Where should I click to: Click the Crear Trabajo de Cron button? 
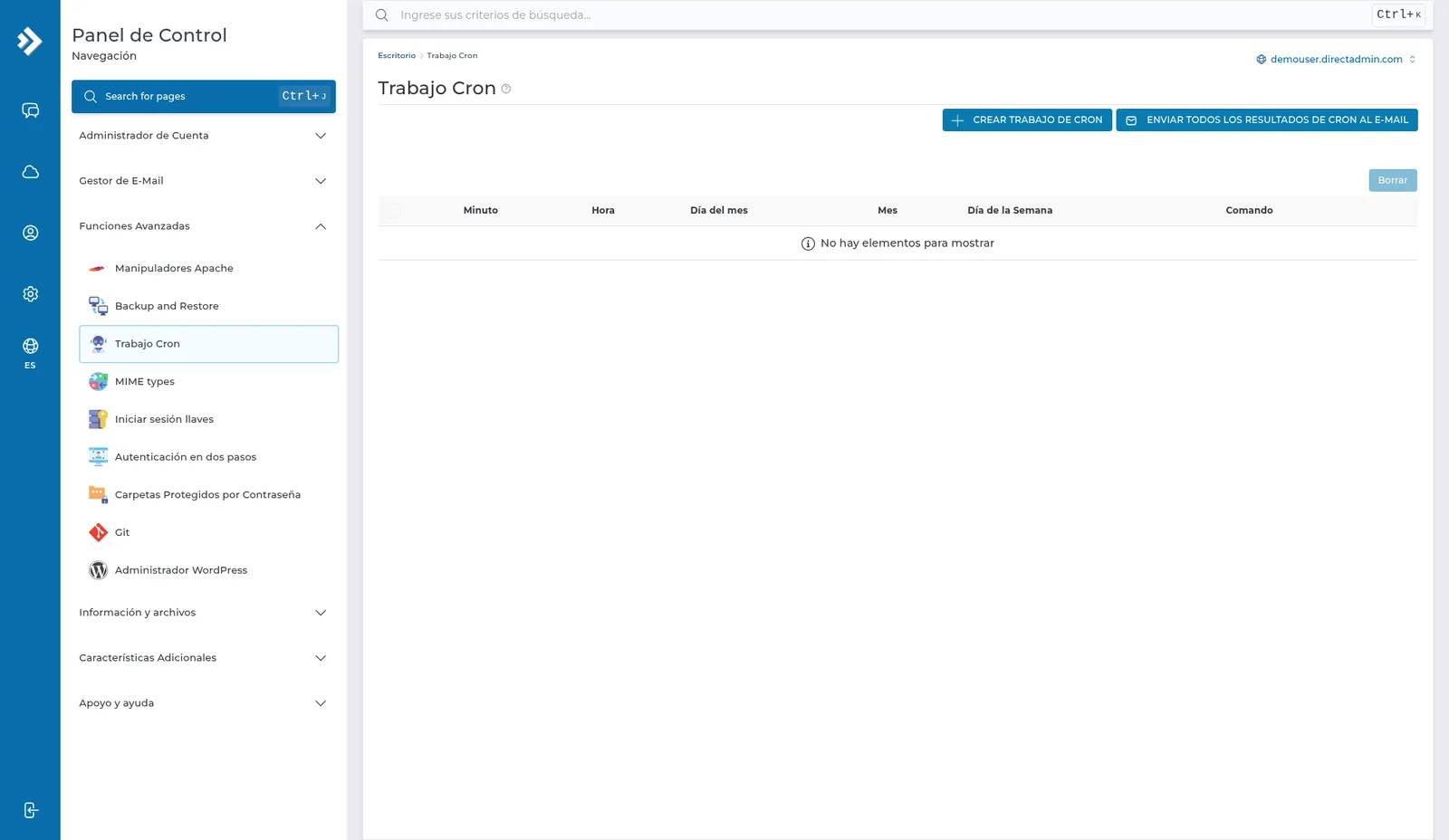click(1027, 119)
